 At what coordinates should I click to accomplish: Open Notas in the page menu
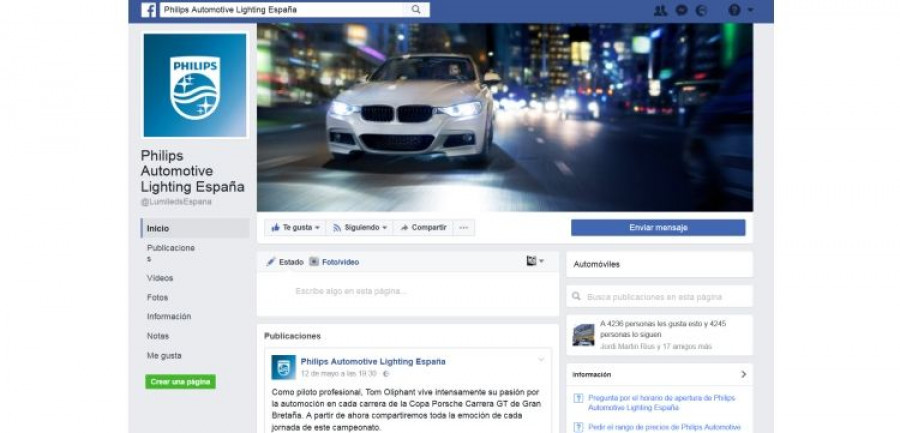158,336
